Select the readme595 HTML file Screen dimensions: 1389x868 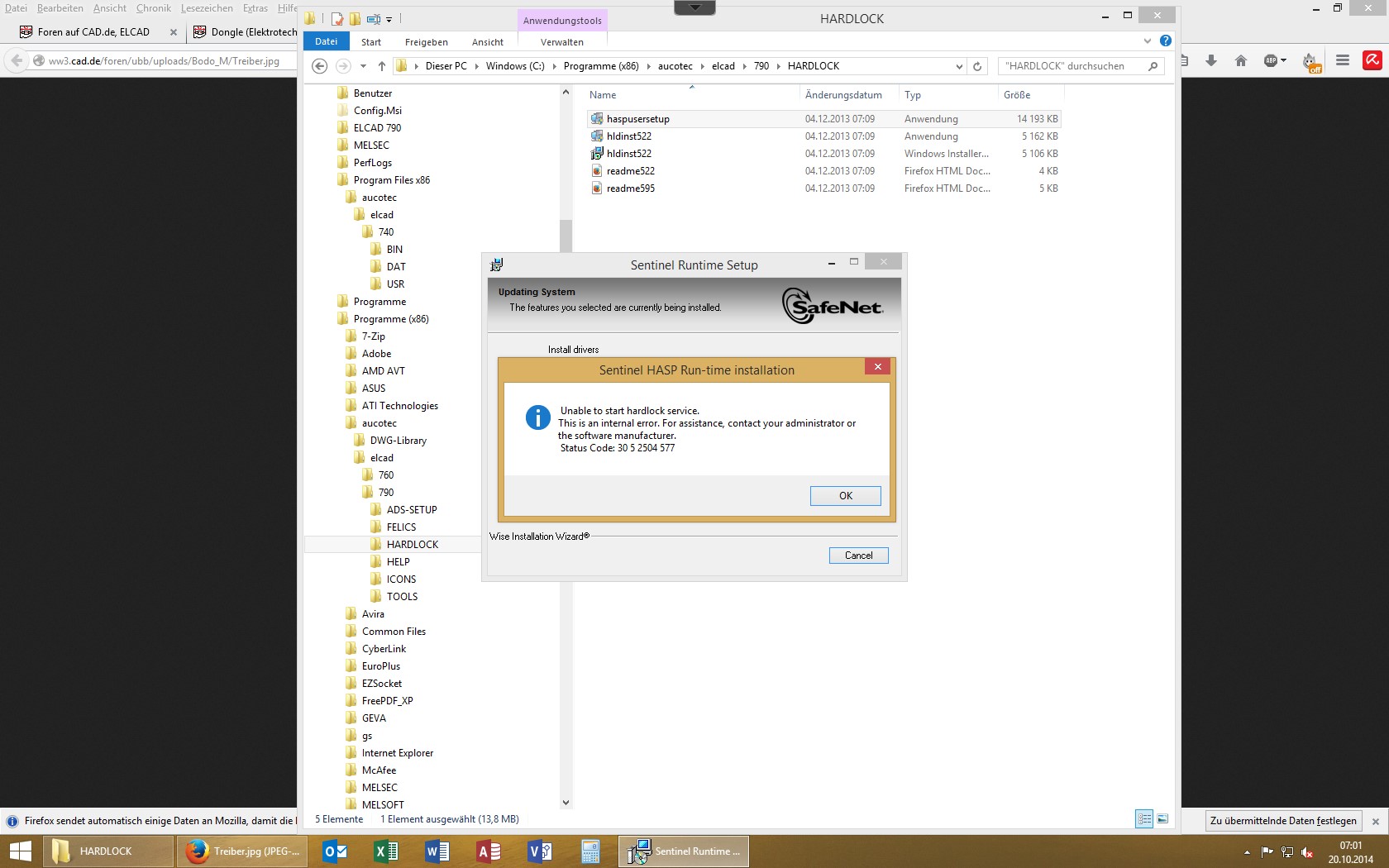tap(631, 188)
